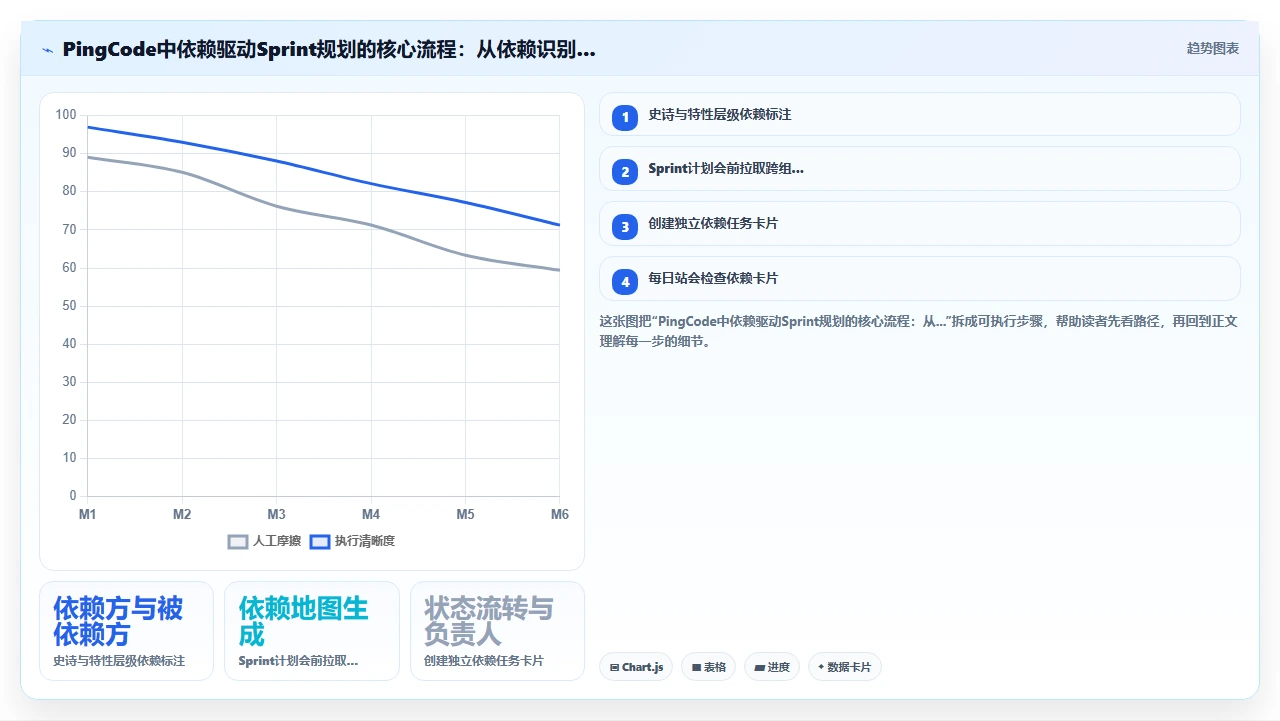This screenshot has width=1280, height=721.
Task: Click the lightning icon beside the title
Action: click(47, 49)
